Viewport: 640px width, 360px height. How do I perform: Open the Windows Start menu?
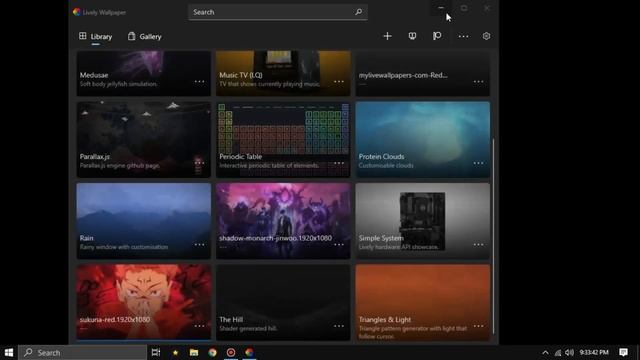[9, 352]
